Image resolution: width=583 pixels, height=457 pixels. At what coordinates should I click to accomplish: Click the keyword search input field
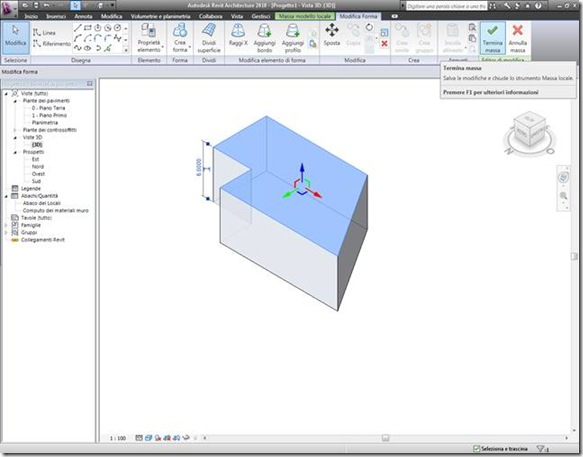[x=446, y=6]
